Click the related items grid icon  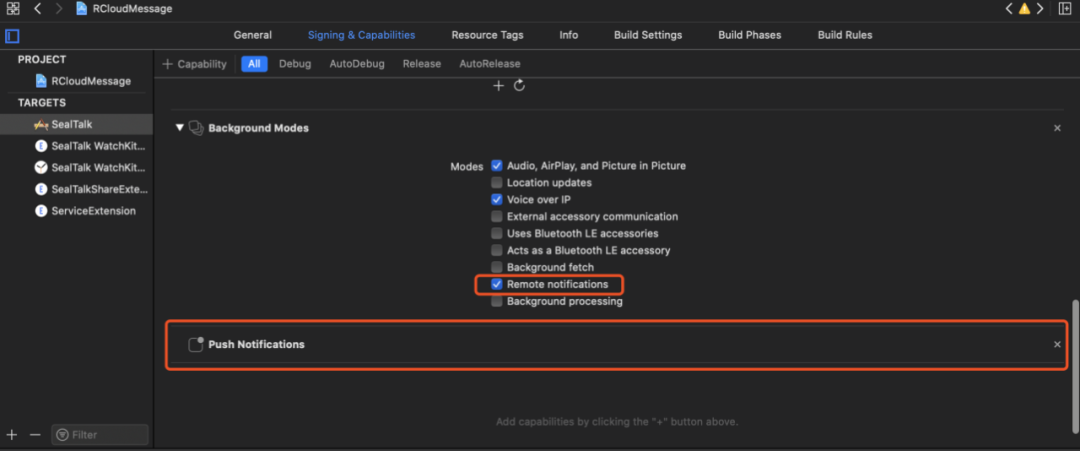pos(13,9)
